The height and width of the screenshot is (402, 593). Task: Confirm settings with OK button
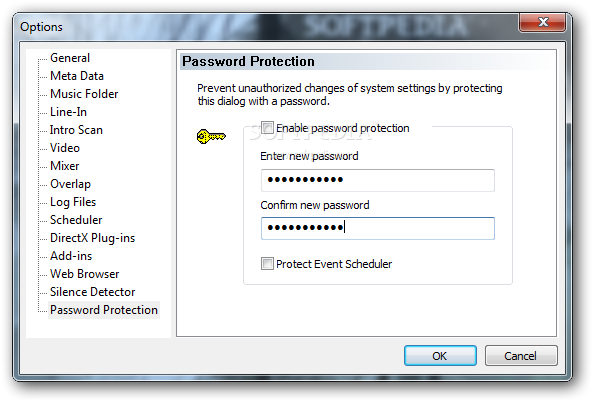pyautogui.click(x=440, y=355)
